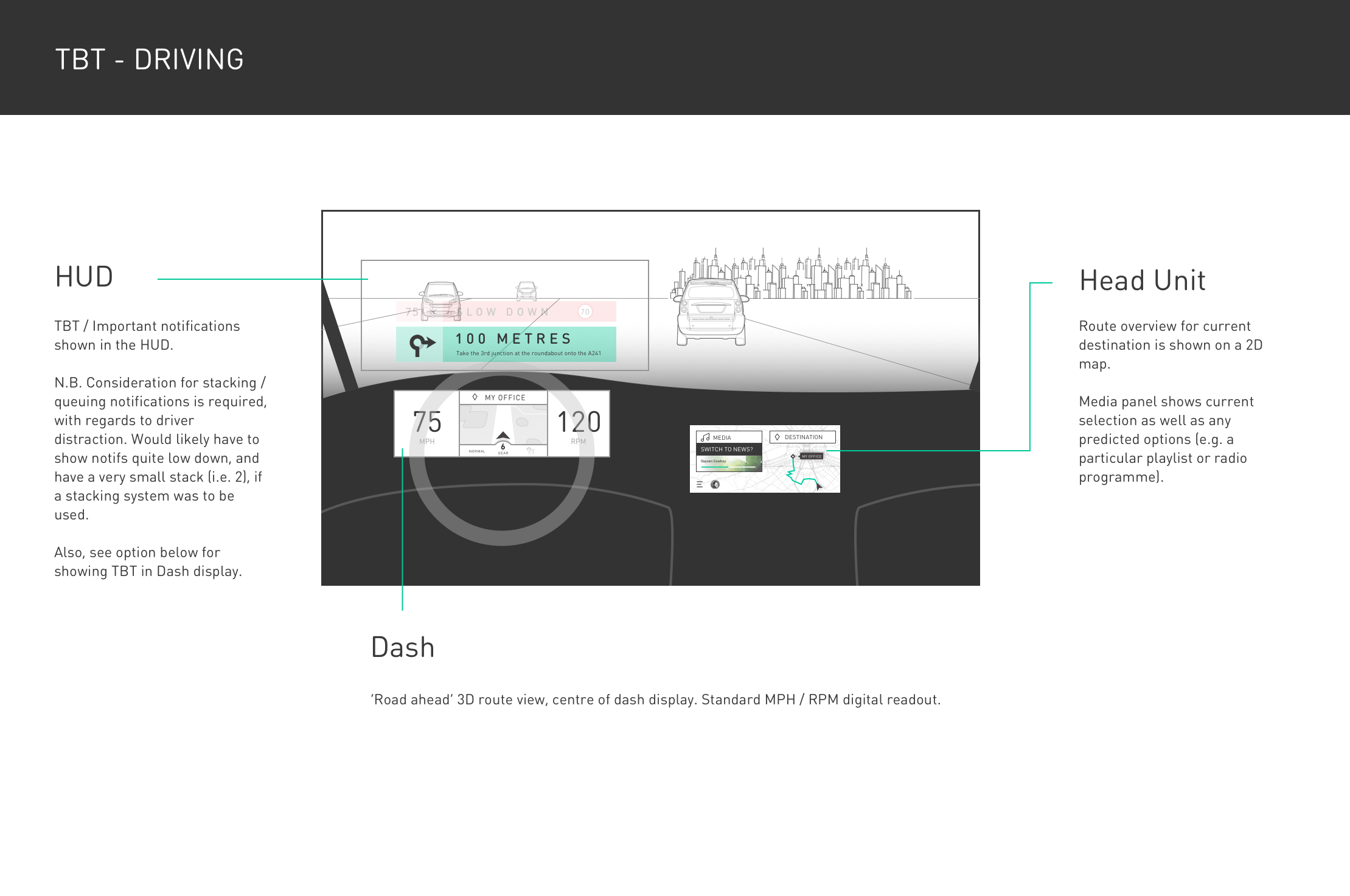This screenshot has height=896, width=1350.
Task: Click the diamond icon beside DESTINATION
Action: pyautogui.click(x=777, y=437)
